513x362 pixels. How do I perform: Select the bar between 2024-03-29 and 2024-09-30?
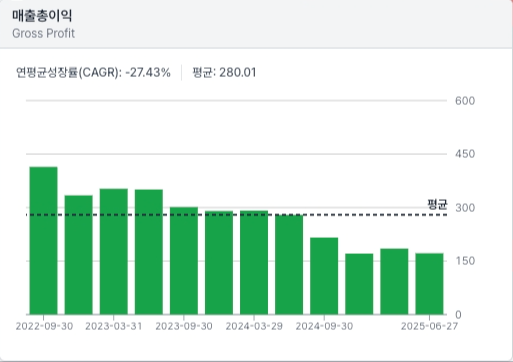coord(289,265)
